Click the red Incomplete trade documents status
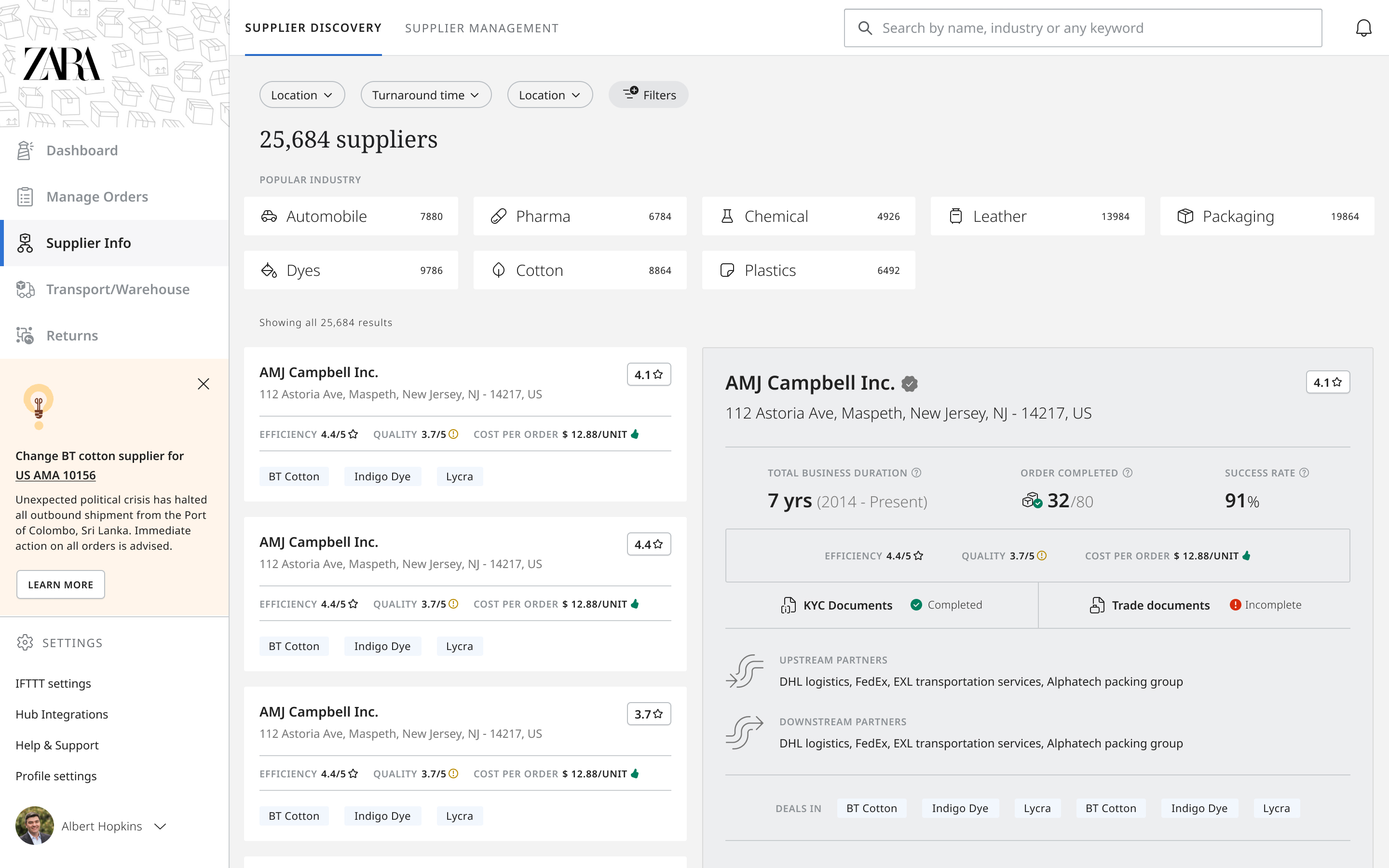Screen dimensions: 1389x868 (x=1266, y=605)
